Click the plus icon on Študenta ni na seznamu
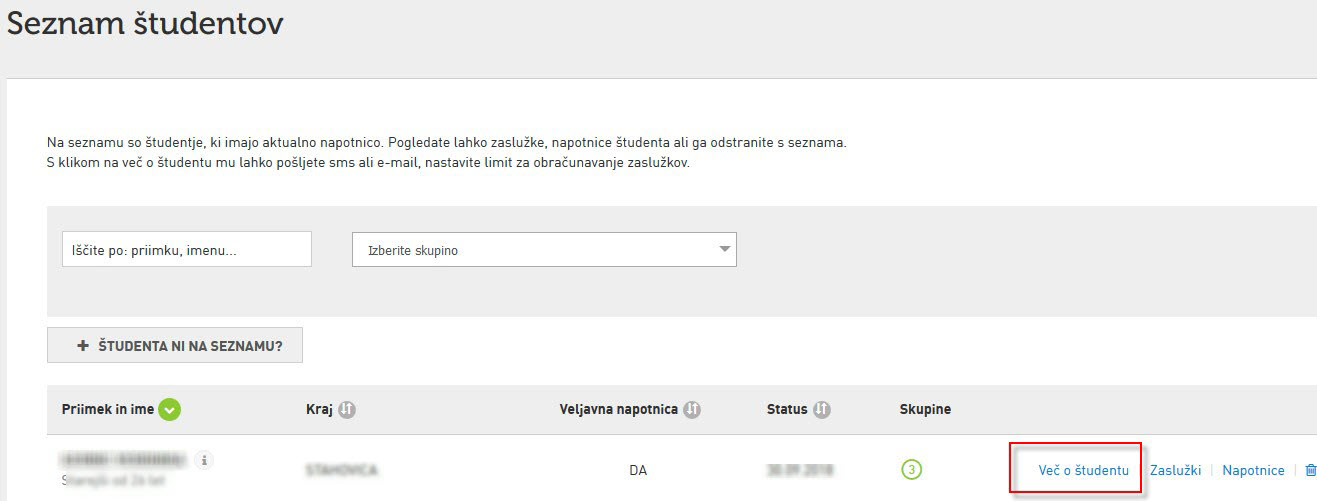The height and width of the screenshot is (501, 1317). [x=83, y=345]
